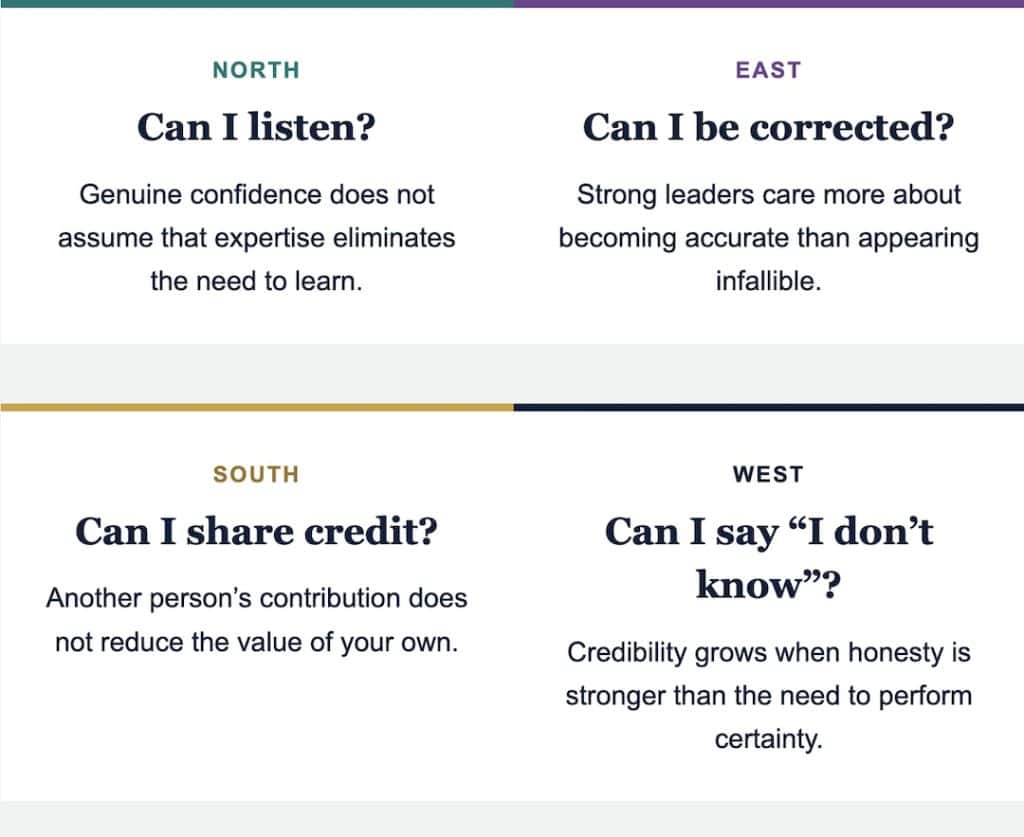The height and width of the screenshot is (837, 1024).
Task: Select the 'Can I listen?' heading
Action: pos(256,127)
